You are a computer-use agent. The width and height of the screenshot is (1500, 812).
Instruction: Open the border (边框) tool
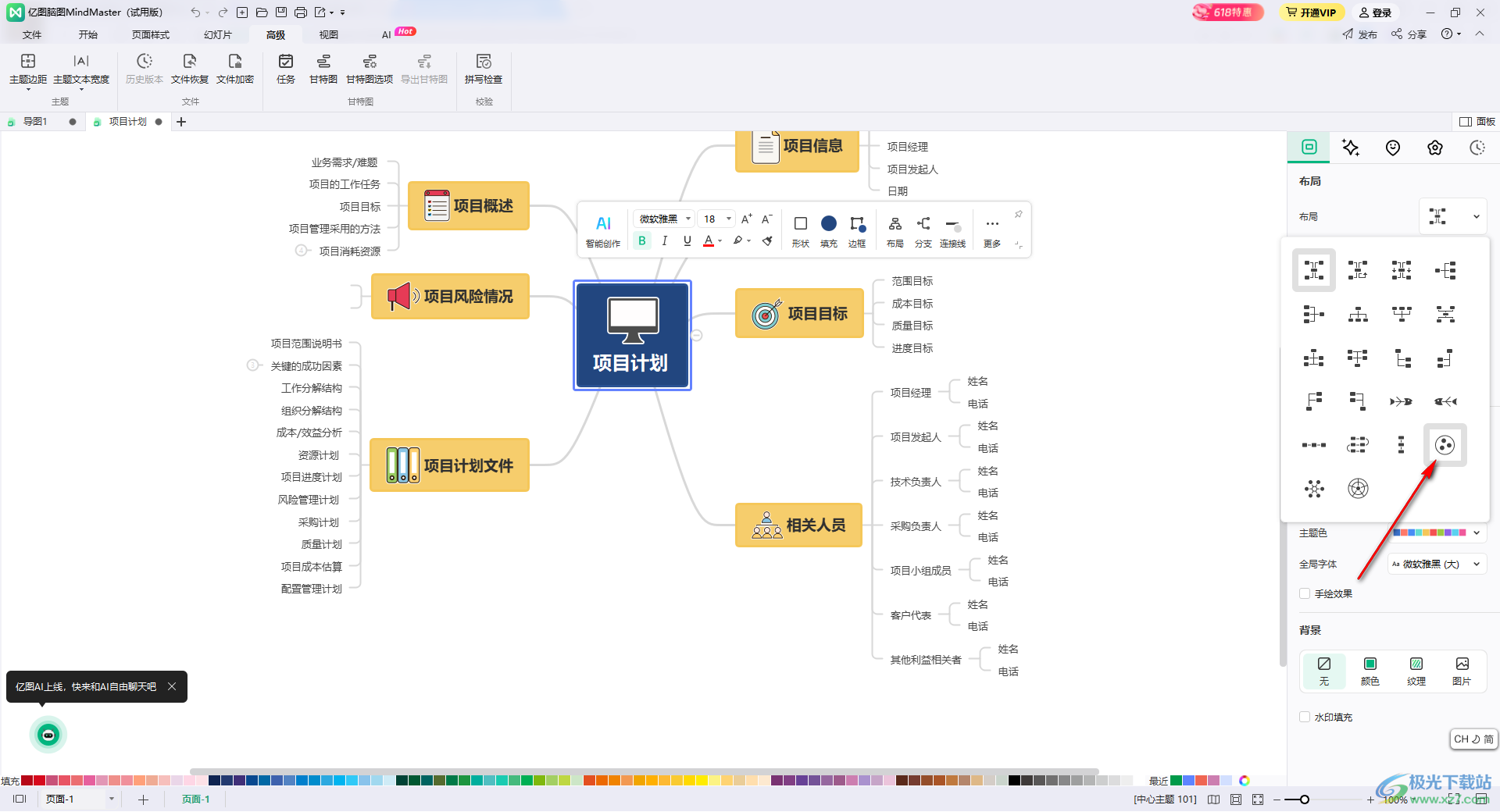pos(857,231)
